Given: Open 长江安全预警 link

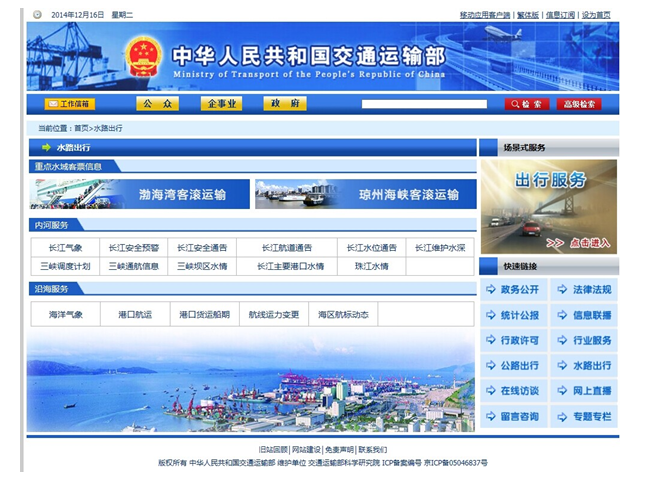Looking at the screenshot, I should [133, 248].
